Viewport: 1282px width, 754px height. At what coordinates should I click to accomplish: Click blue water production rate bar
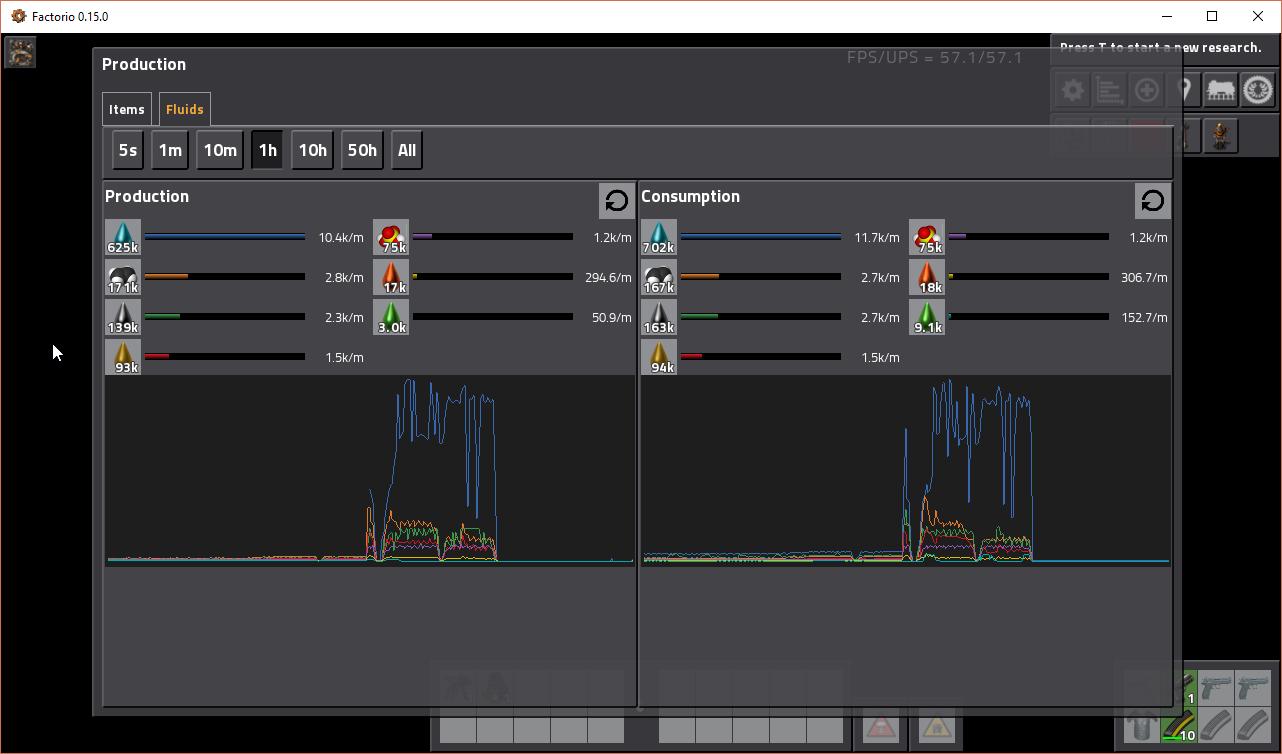pos(225,237)
